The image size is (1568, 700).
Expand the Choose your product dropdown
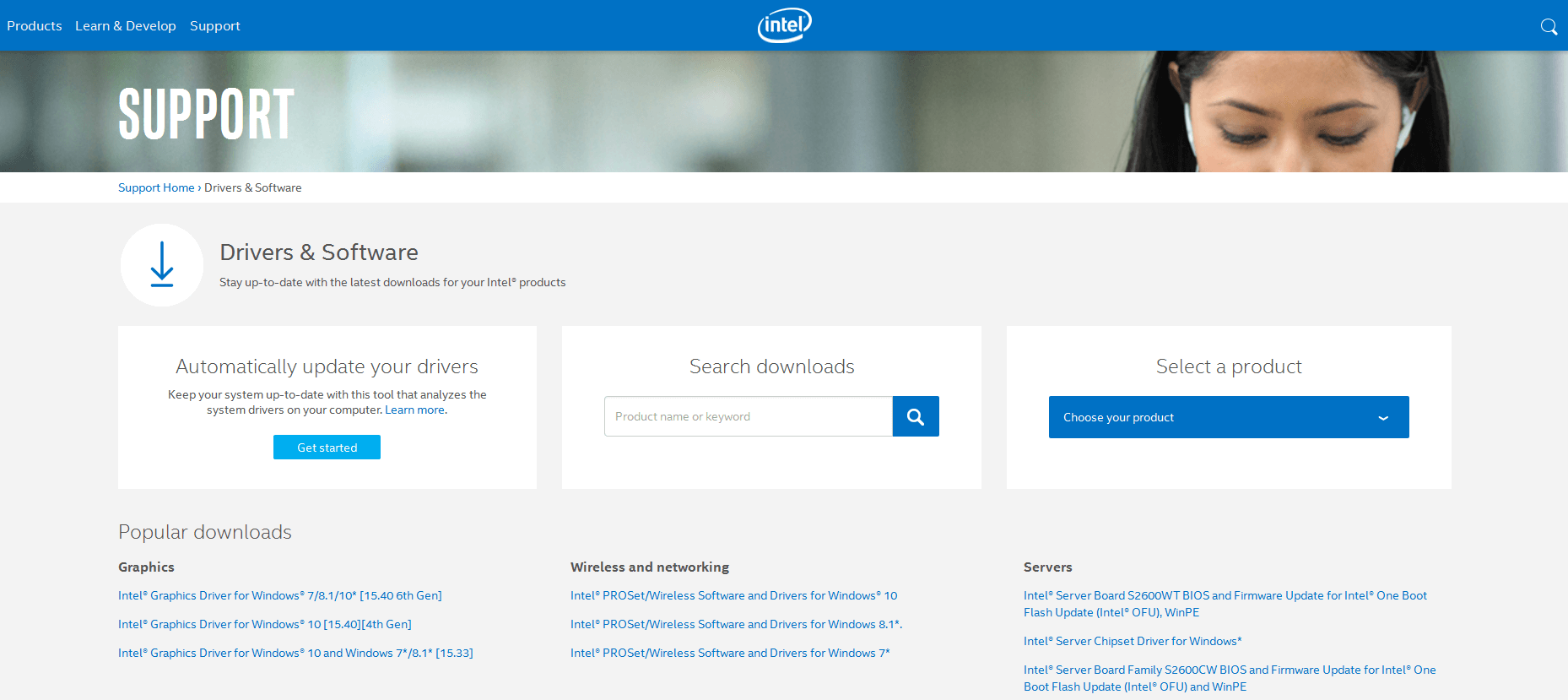(x=1229, y=417)
